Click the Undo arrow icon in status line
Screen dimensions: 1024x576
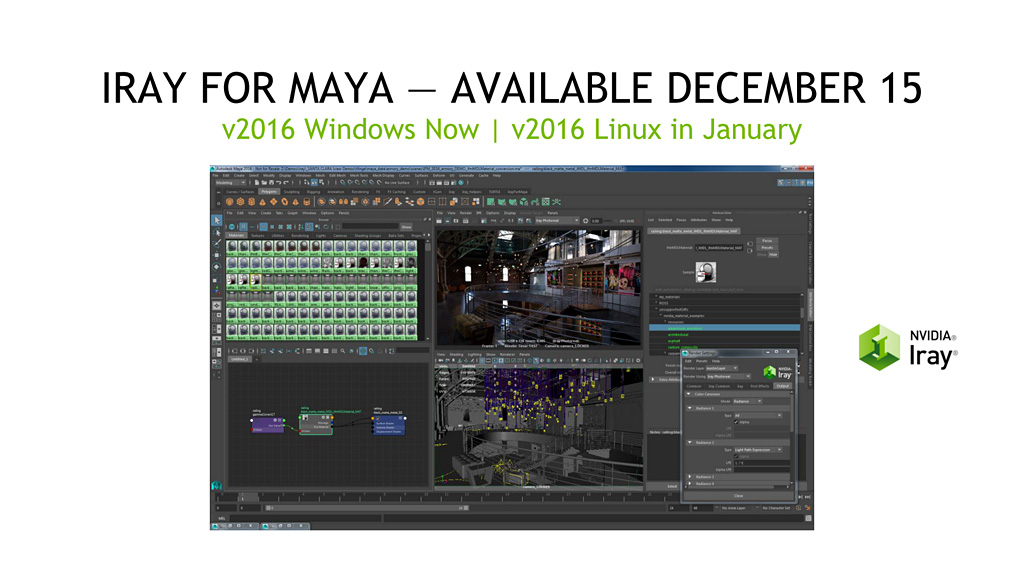click(x=279, y=183)
